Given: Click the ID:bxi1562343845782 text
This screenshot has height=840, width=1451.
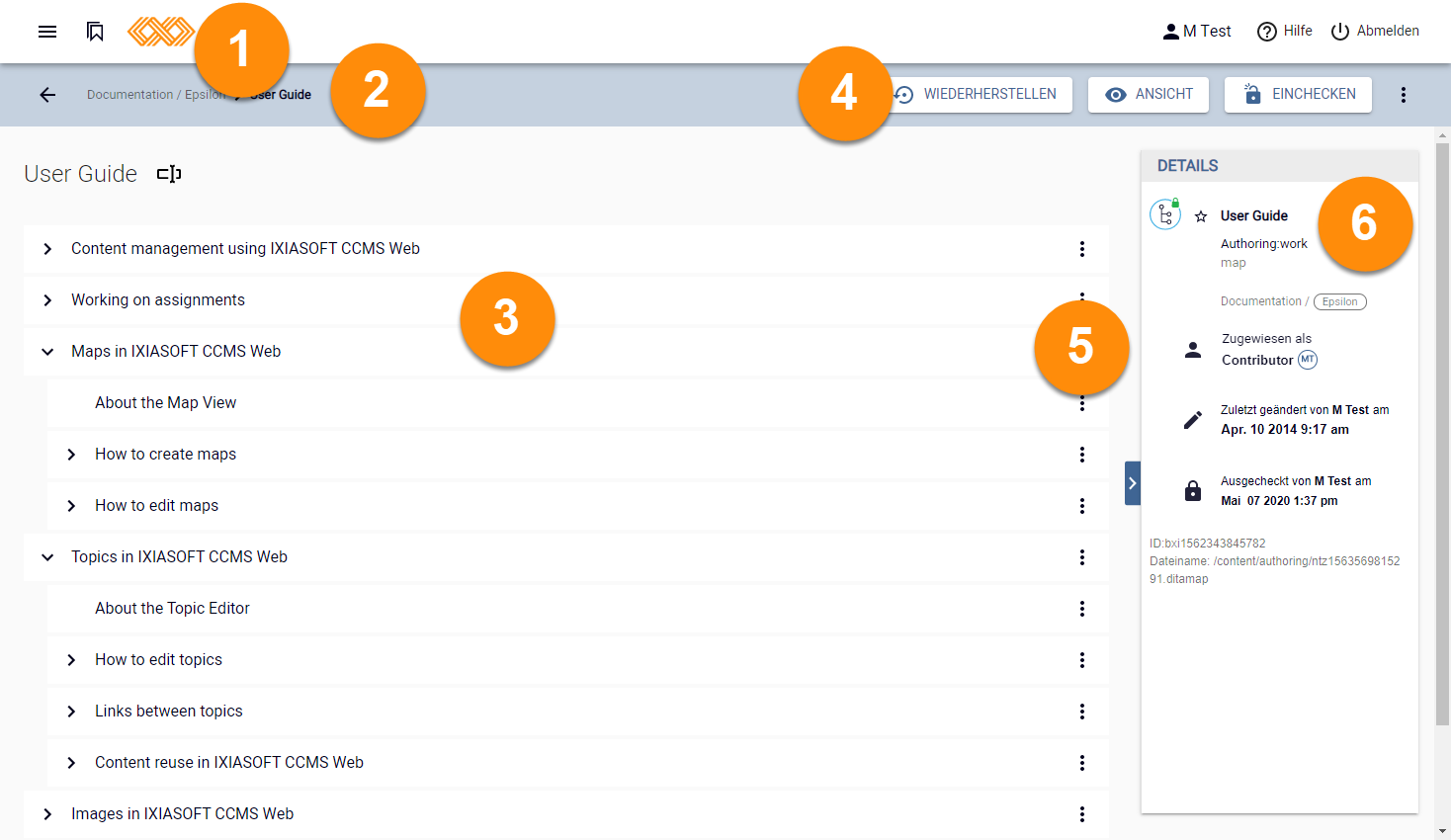Looking at the screenshot, I should pyautogui.click(x=1208, y=544).
